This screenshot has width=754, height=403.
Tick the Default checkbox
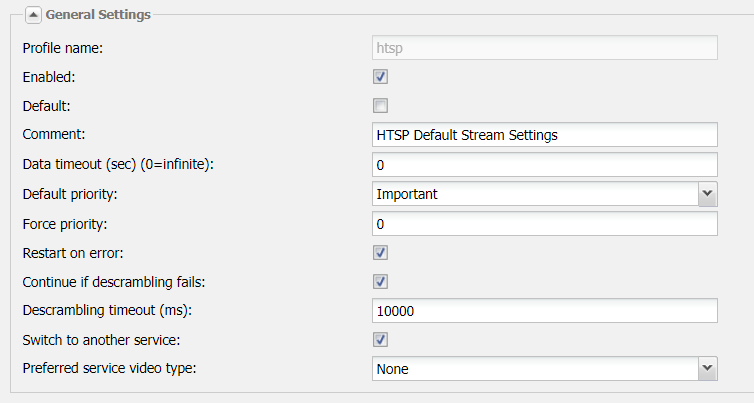pyautogui.click(x=380, y=106)
